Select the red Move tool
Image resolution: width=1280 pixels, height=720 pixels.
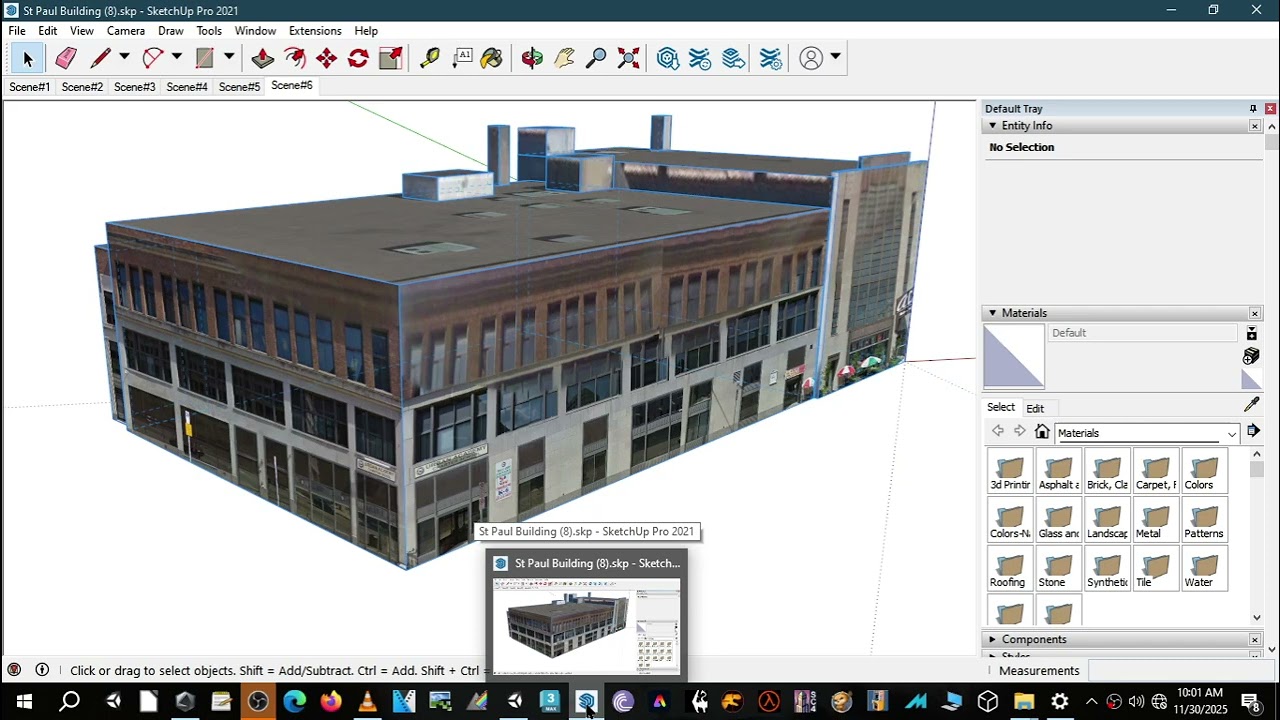click(x=326, y=59)
